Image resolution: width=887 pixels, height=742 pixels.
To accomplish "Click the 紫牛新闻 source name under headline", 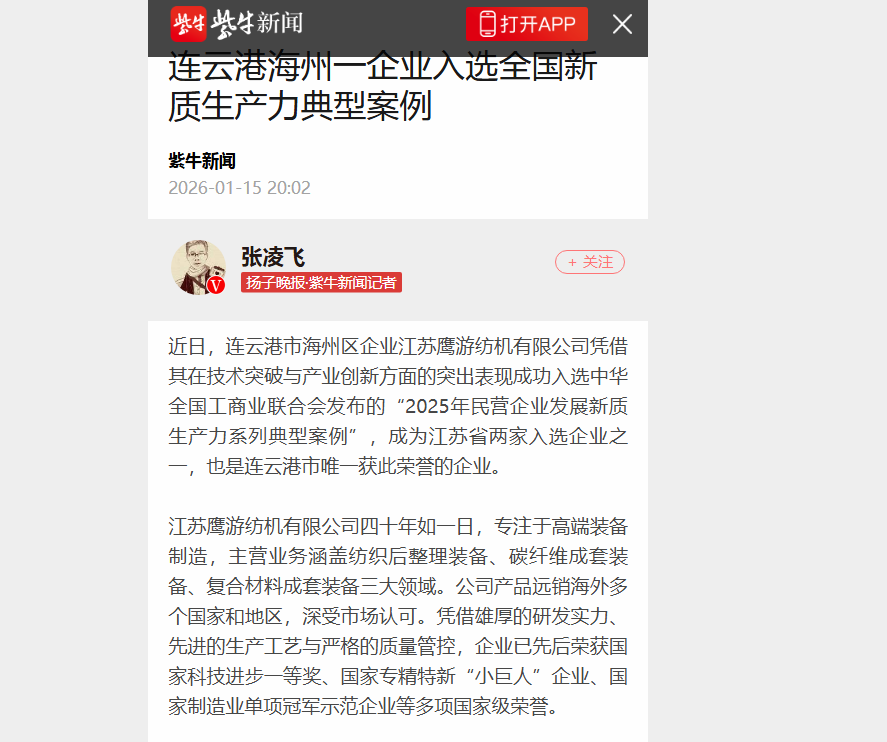I will tap(202, 161).
